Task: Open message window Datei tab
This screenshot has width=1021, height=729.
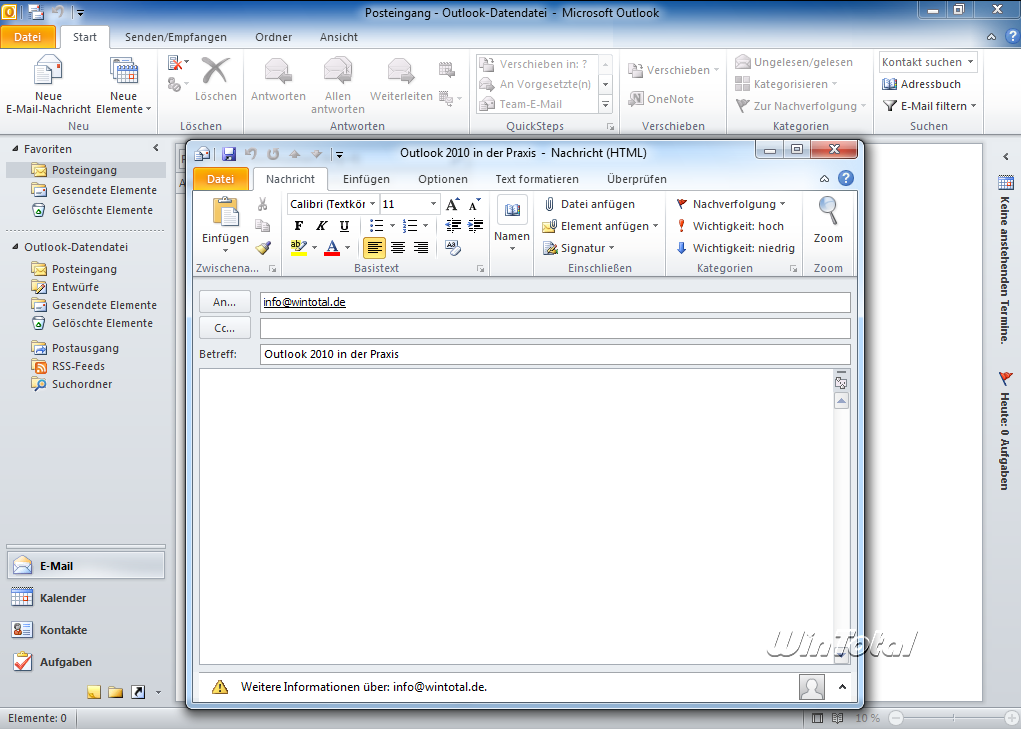Action: click(221, 179)
